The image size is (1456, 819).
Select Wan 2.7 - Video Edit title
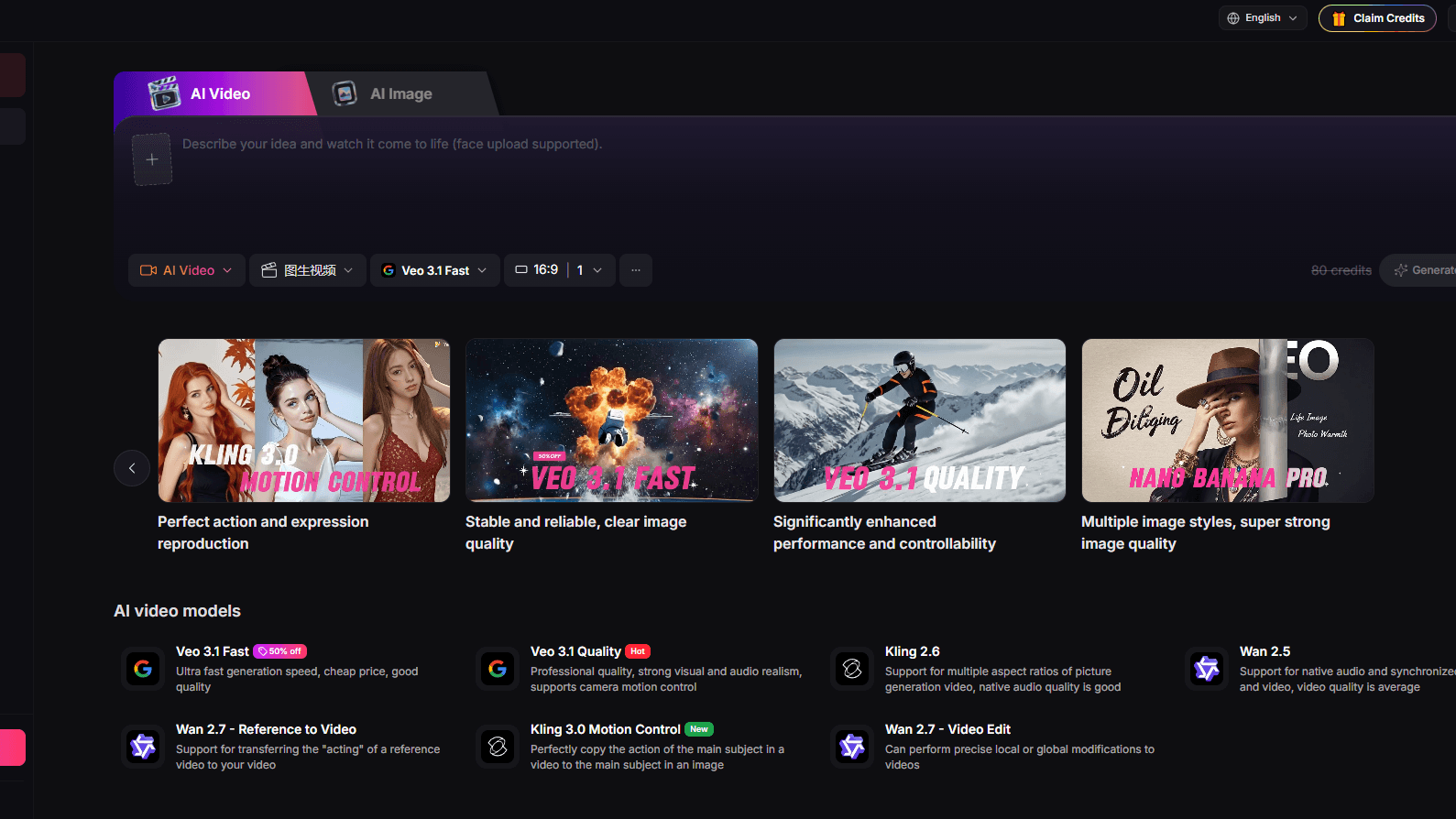(x=947, y=729)
